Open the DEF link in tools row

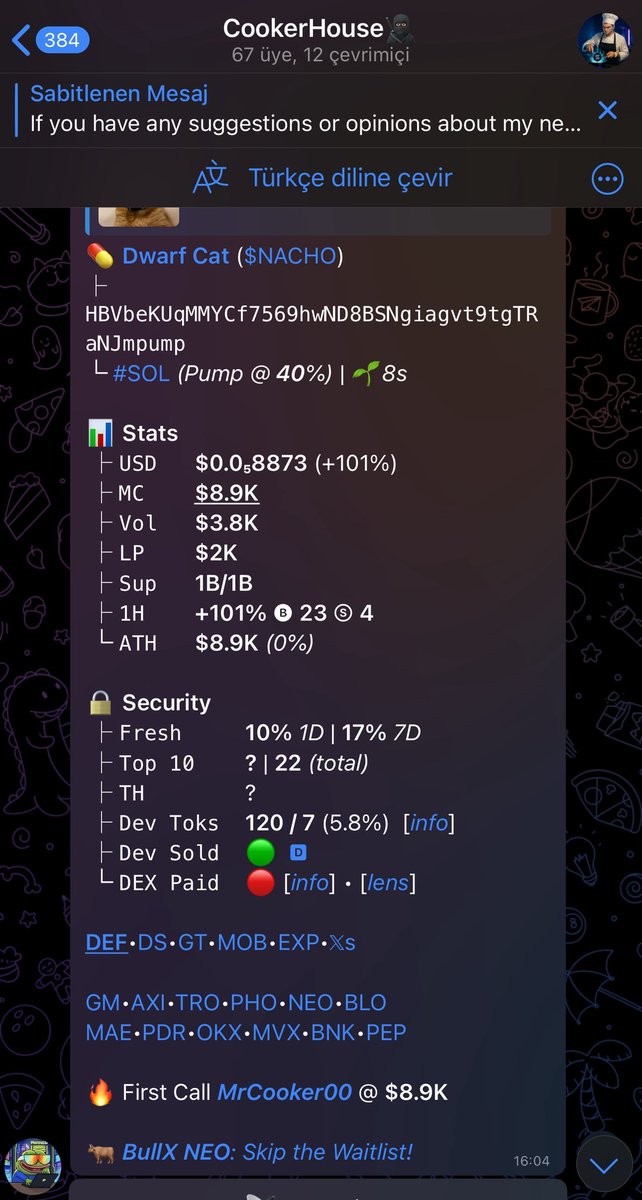pos(106,942)
